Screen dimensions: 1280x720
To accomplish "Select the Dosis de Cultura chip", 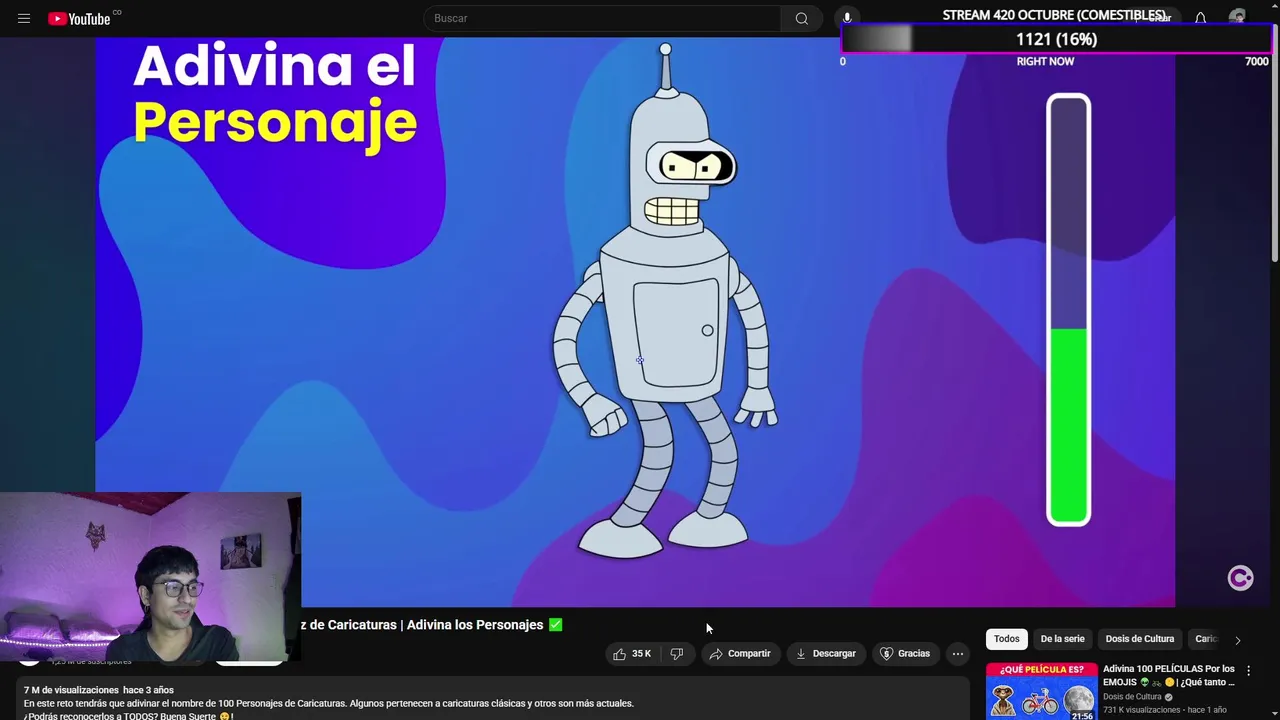I will coord(1140,639).
